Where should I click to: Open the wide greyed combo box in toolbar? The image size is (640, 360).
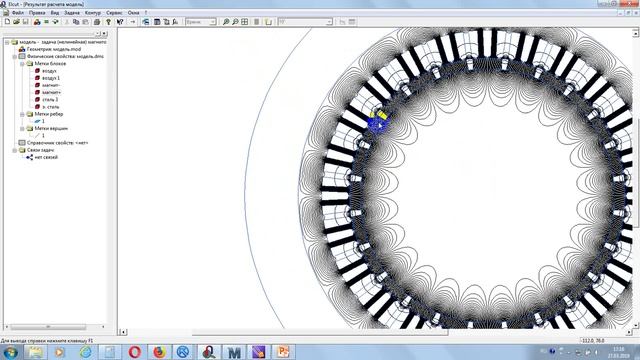pyautogui.click(x=305, y=22)
